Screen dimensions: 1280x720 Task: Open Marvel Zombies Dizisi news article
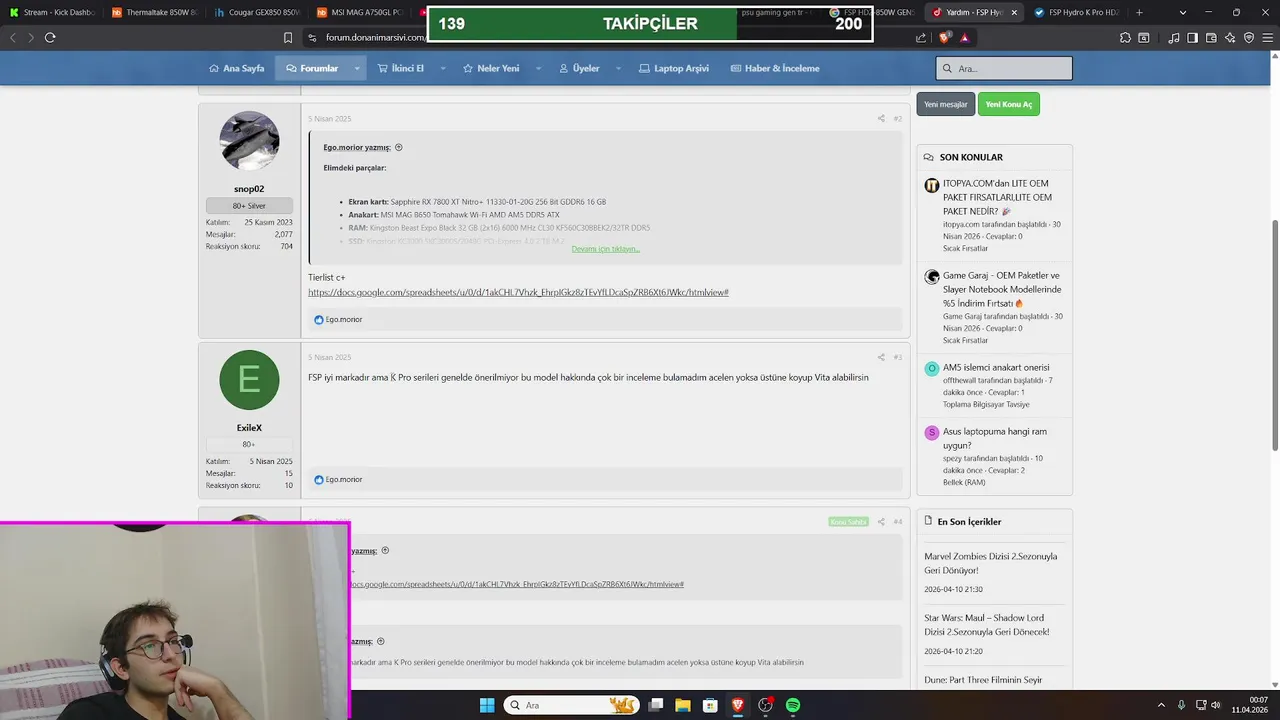pyautogui.click(x=990, y=563)
